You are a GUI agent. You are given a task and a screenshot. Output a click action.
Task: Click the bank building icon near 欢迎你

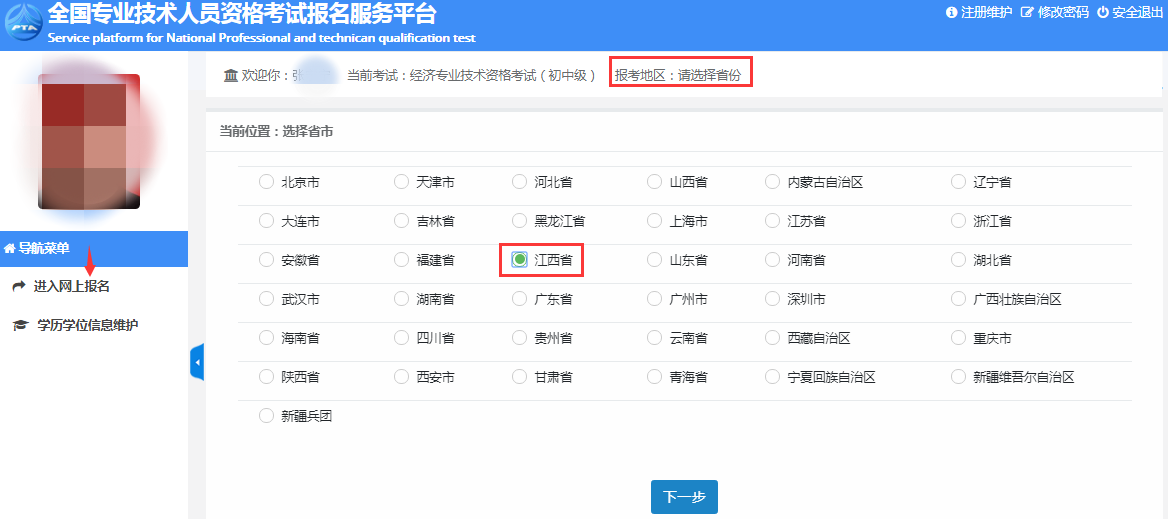[231, 75]
